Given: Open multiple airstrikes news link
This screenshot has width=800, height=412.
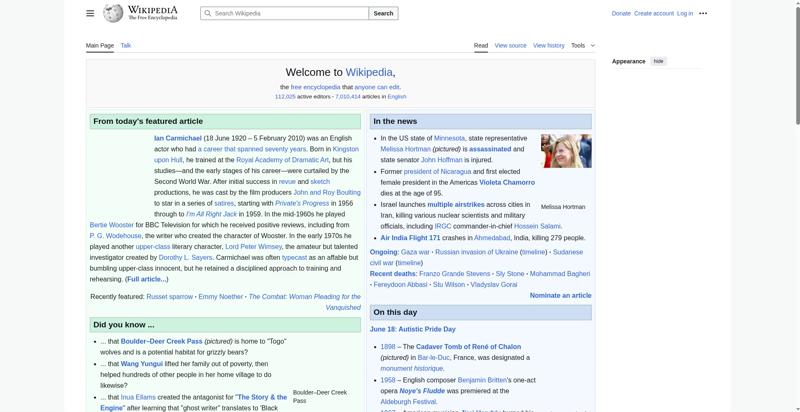Looking at the screenshot, I should click(456, 204).
